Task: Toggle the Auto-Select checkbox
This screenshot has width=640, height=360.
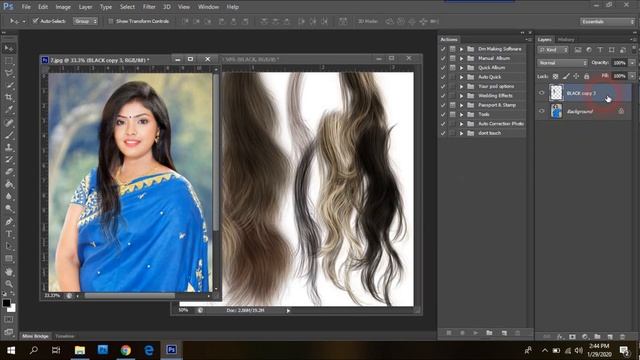Action: coord(35,21)
